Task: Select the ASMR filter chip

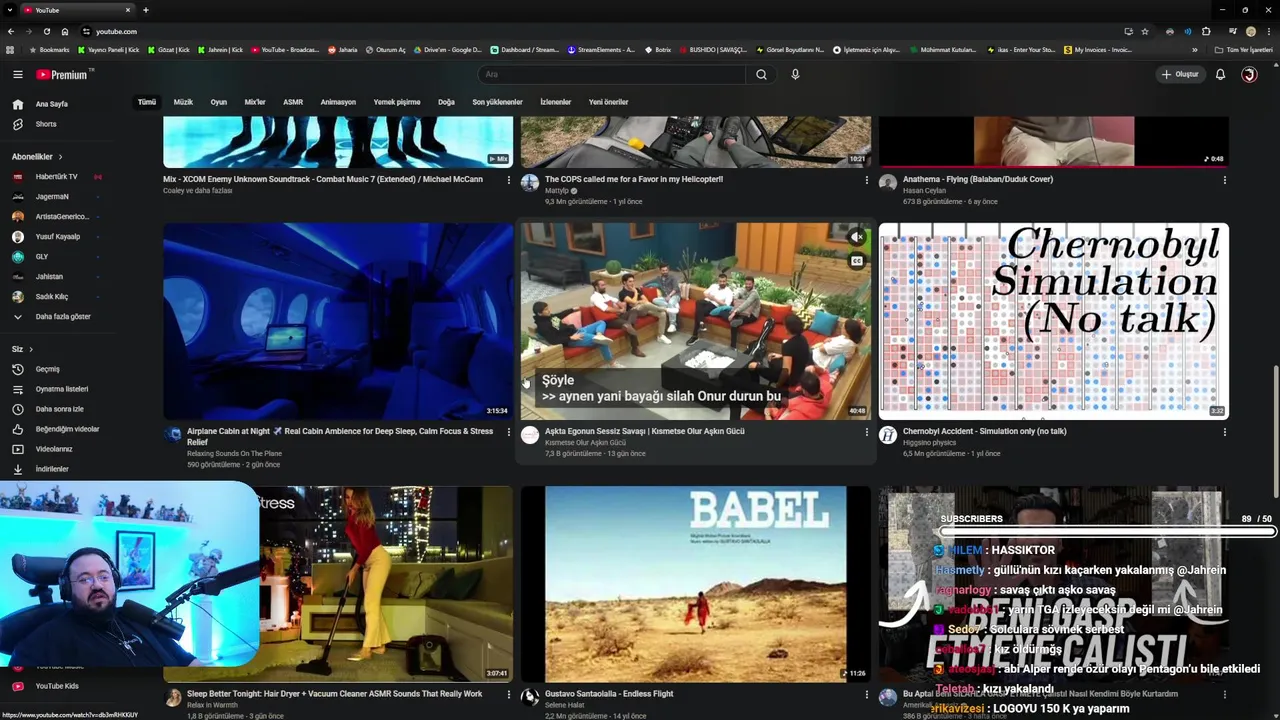Action: 293,102
